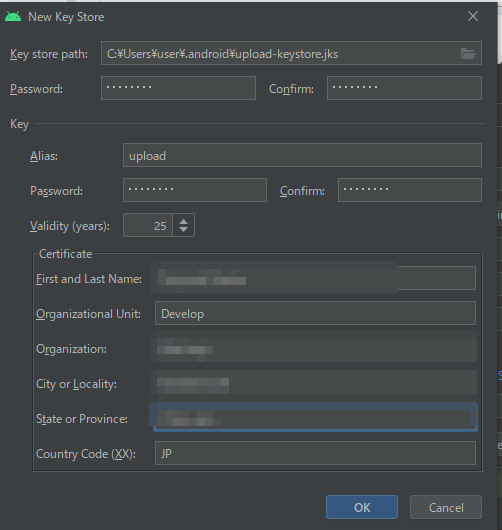
Task: Click the City or Locality label
Action: point(76,384)
